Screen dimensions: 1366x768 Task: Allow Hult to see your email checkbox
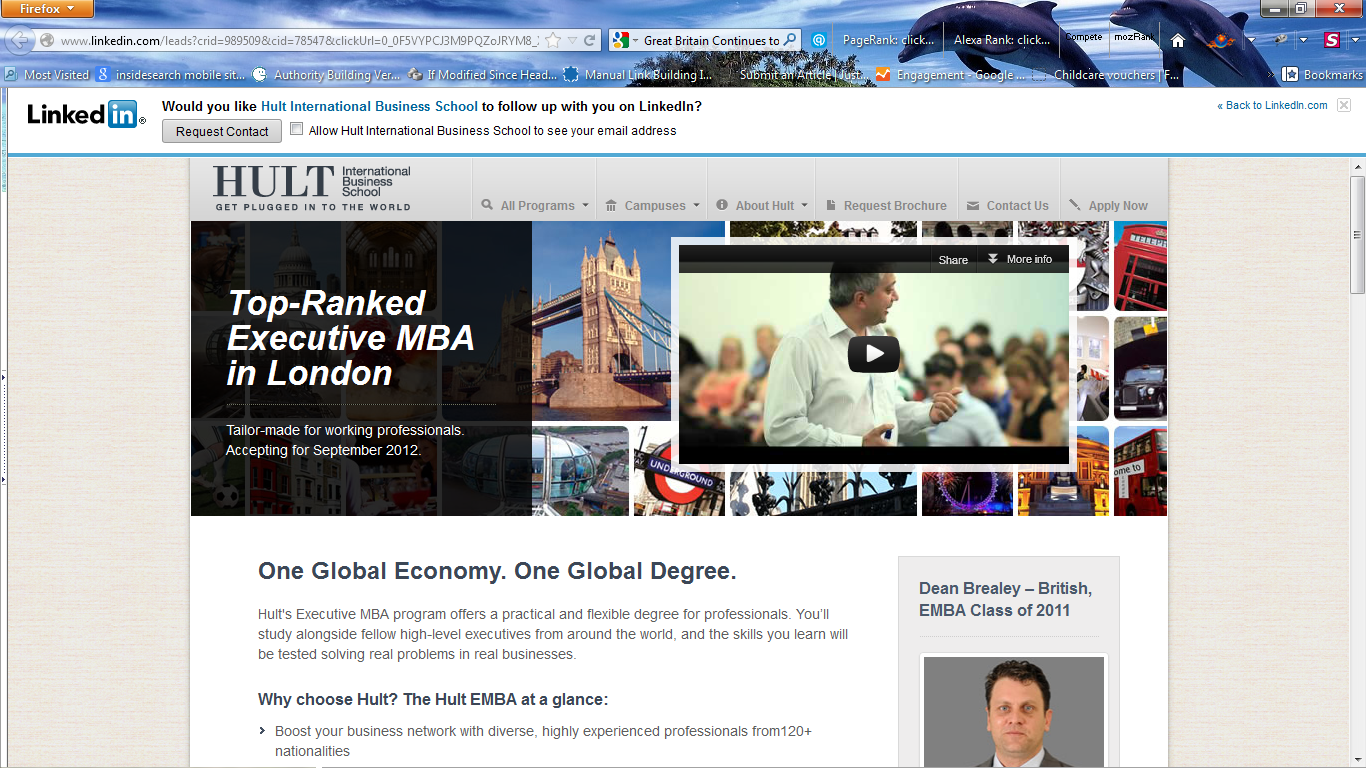[x=296, y=129]
